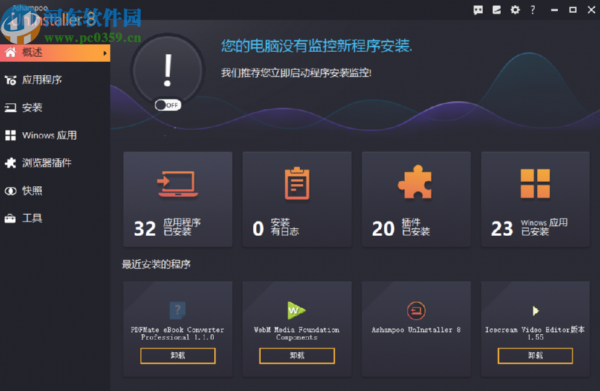Click the eye icon beside 快照
Viewport: 600px width, 391px height.
coord(10,191)
